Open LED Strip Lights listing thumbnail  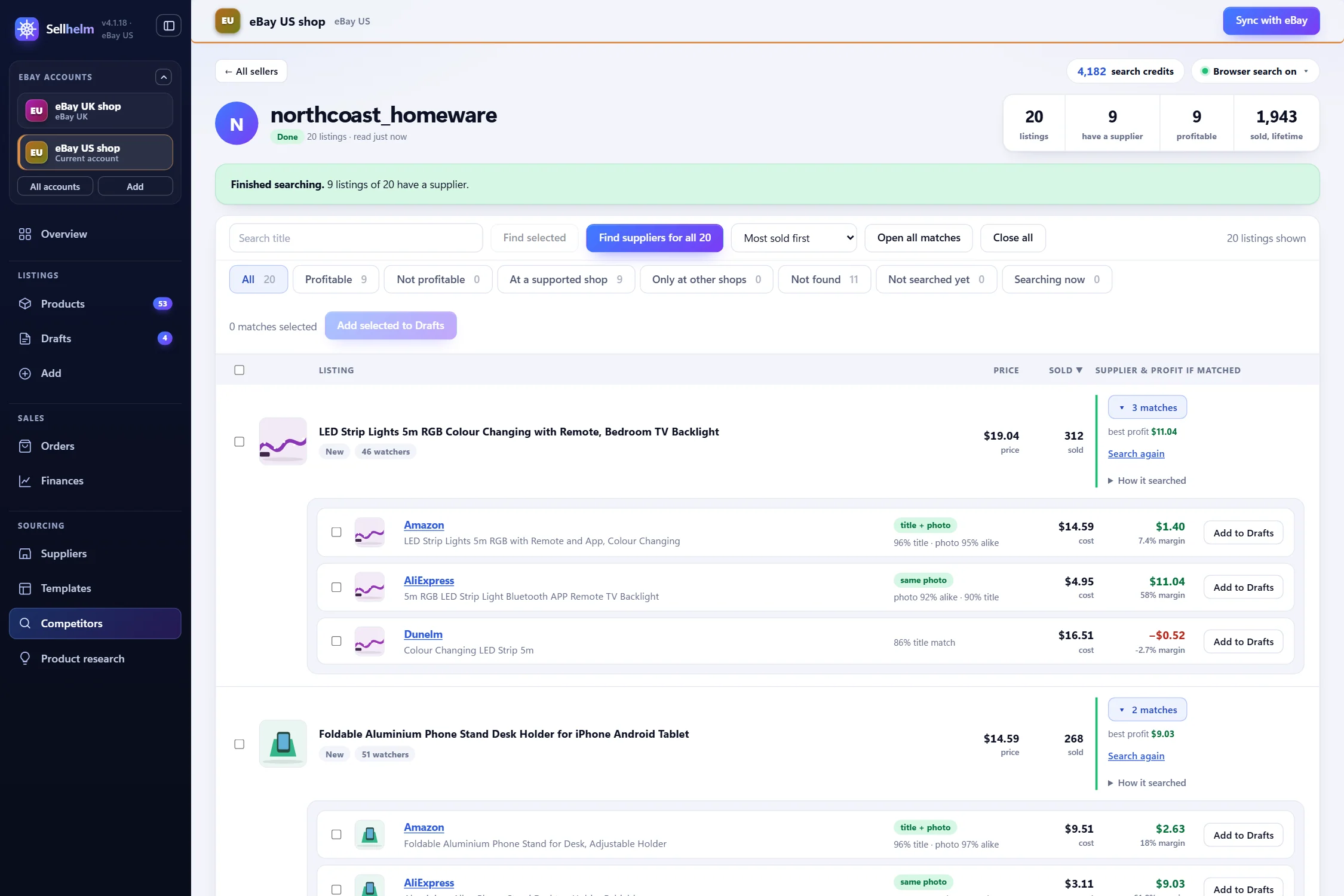click(283, 441)
